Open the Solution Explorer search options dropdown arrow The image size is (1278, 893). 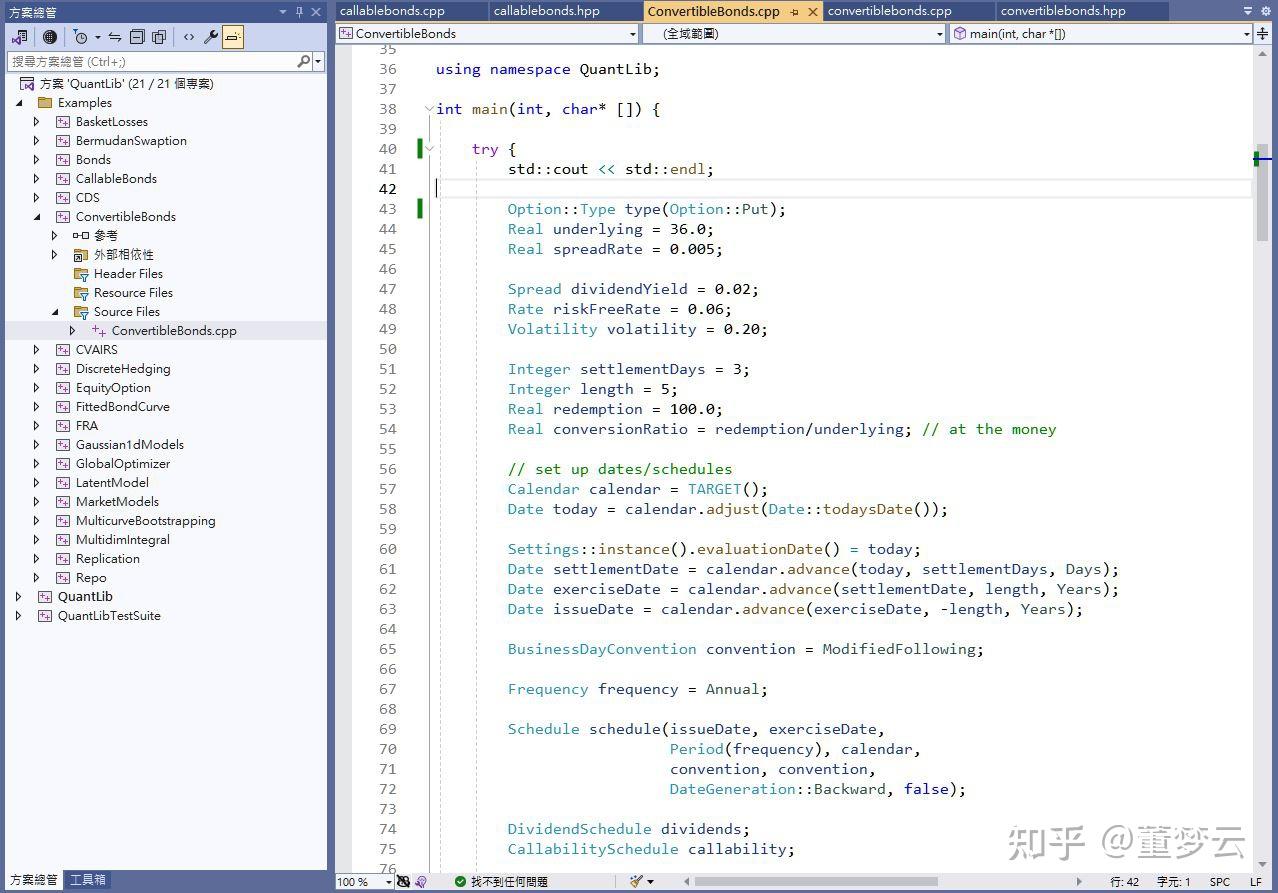pyautogui.click(x=318, y=61)
